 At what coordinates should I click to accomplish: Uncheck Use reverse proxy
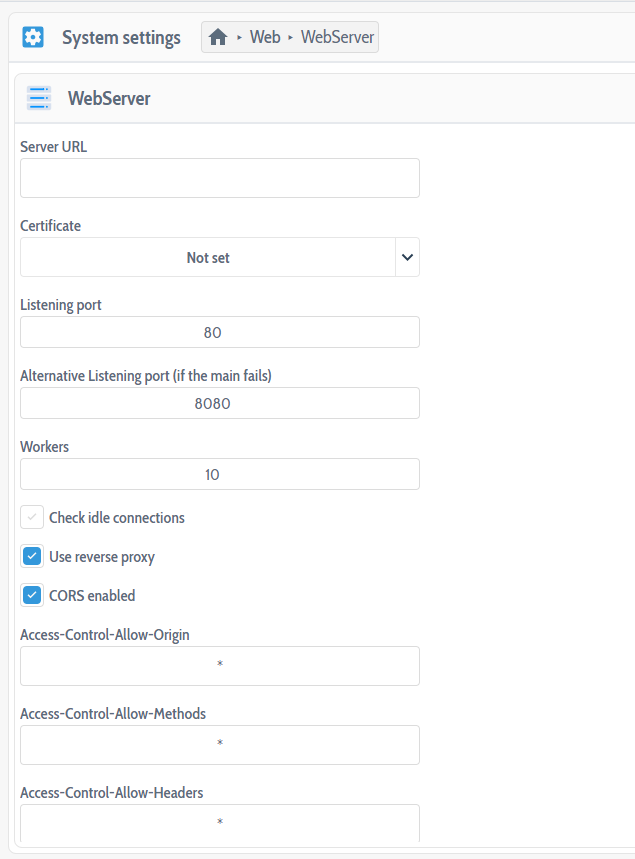[31, 555]
